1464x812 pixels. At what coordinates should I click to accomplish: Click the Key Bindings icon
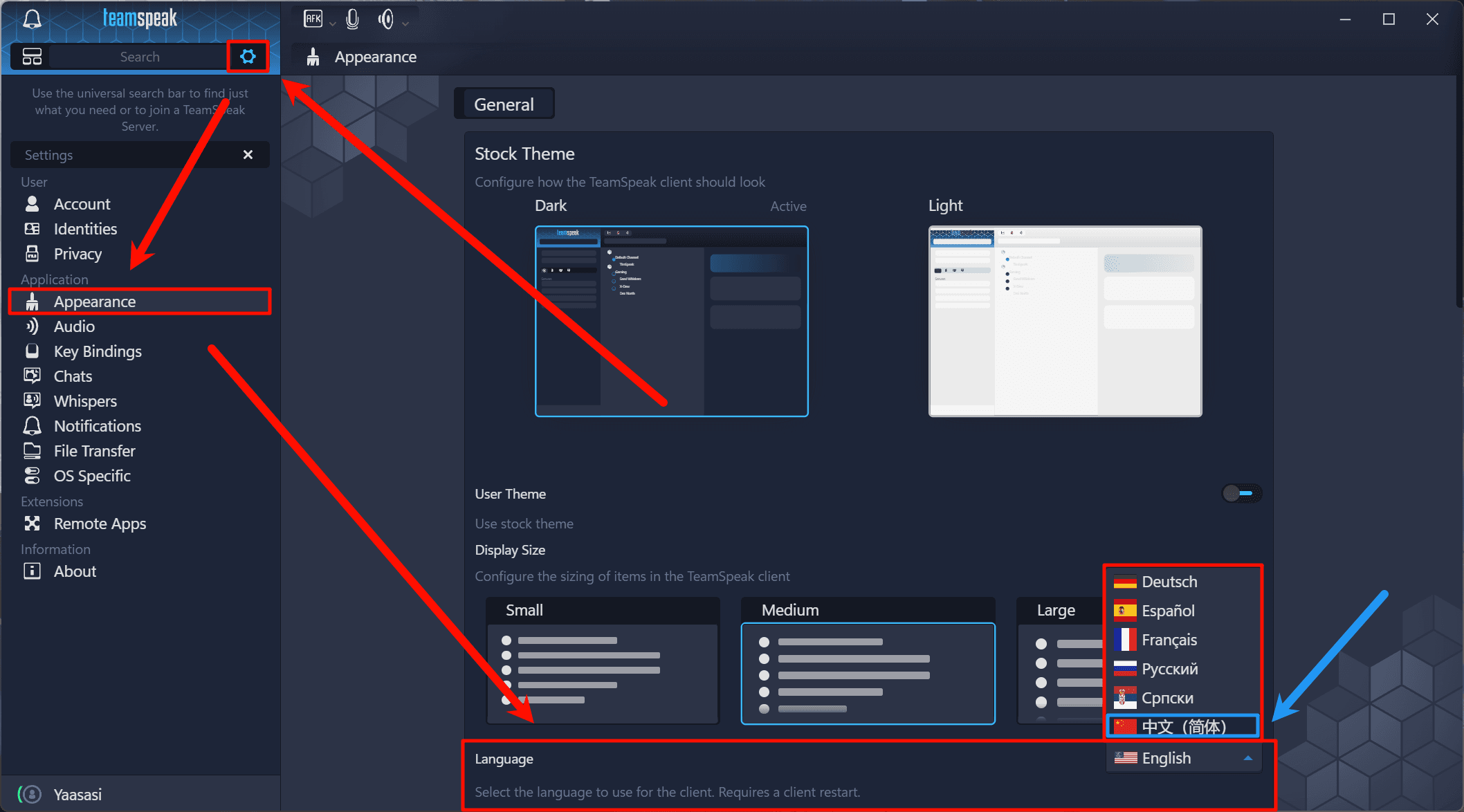[32, 351]
